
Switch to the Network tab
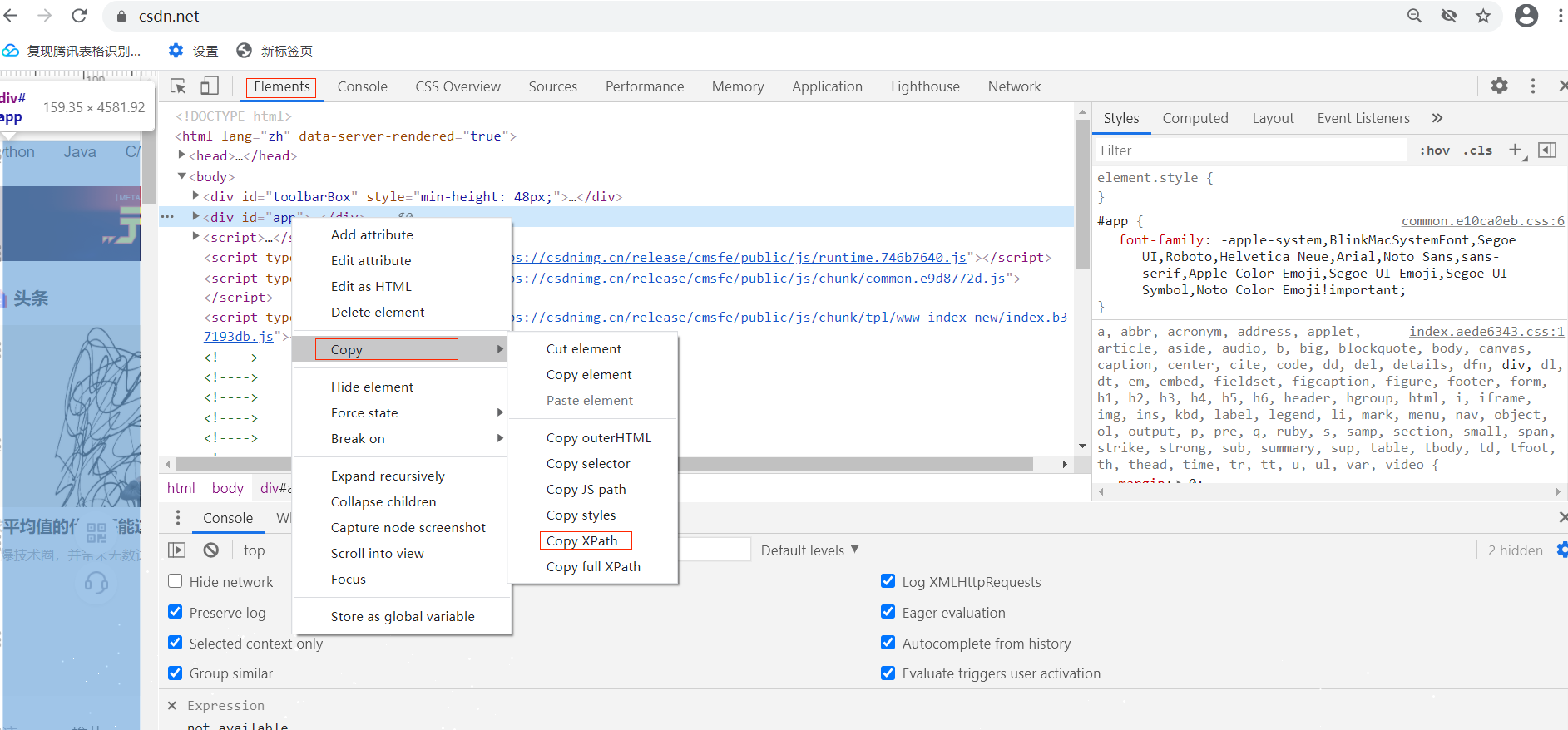point(1014,86)
